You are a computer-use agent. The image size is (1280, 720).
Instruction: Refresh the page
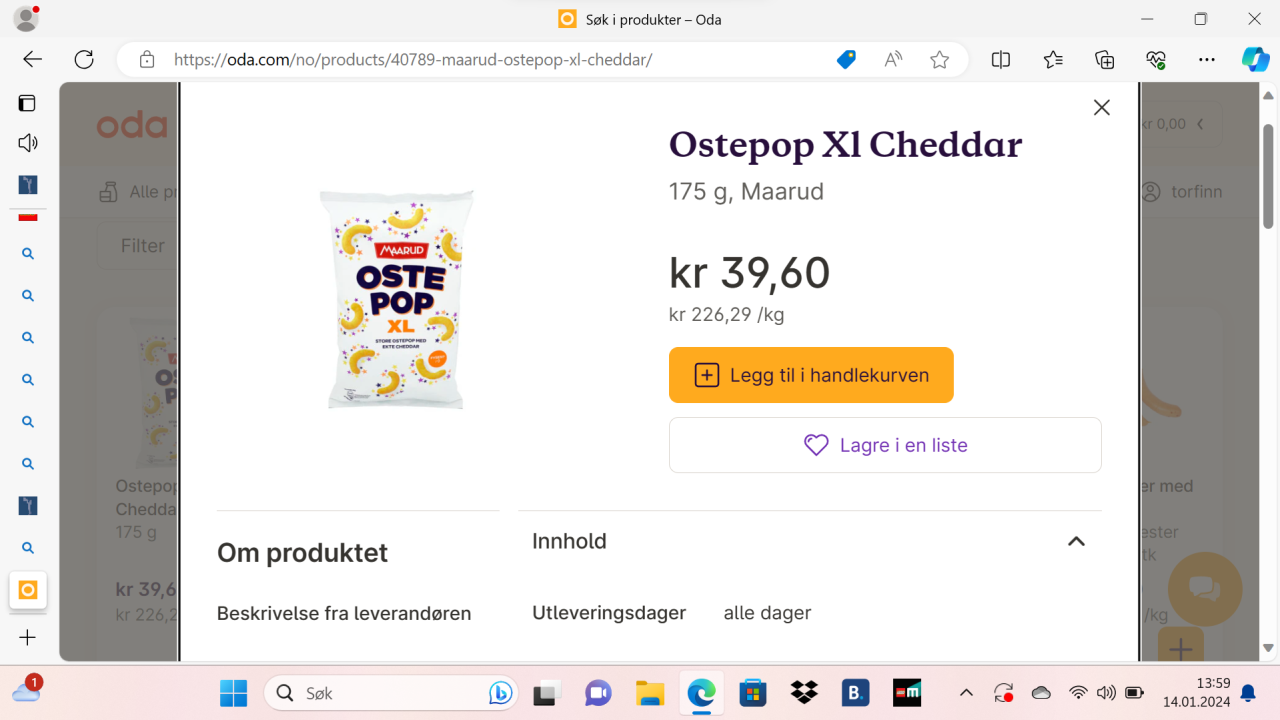click(84, 60)
